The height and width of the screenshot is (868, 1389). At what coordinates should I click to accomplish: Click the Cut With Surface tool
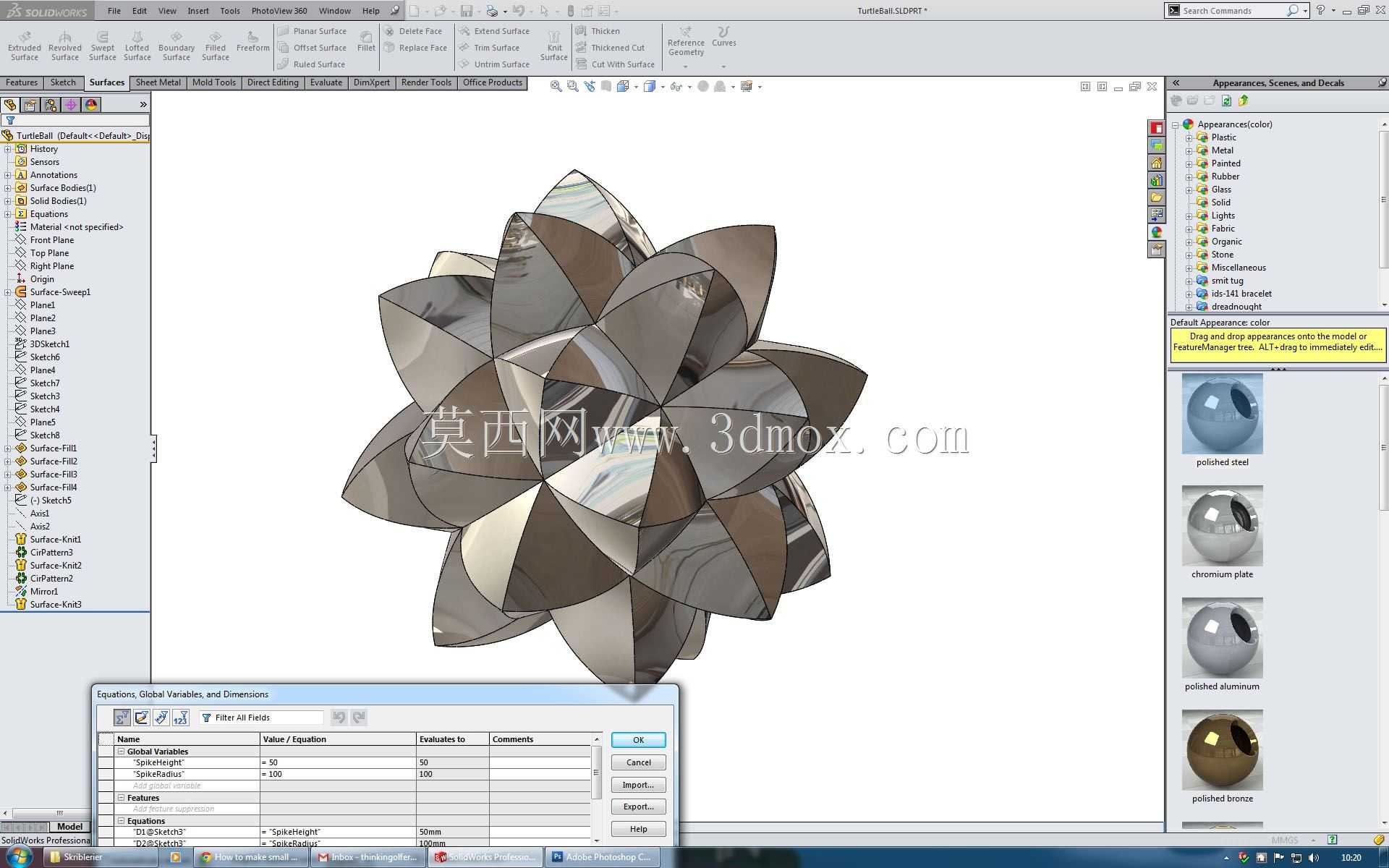(616, 64)
